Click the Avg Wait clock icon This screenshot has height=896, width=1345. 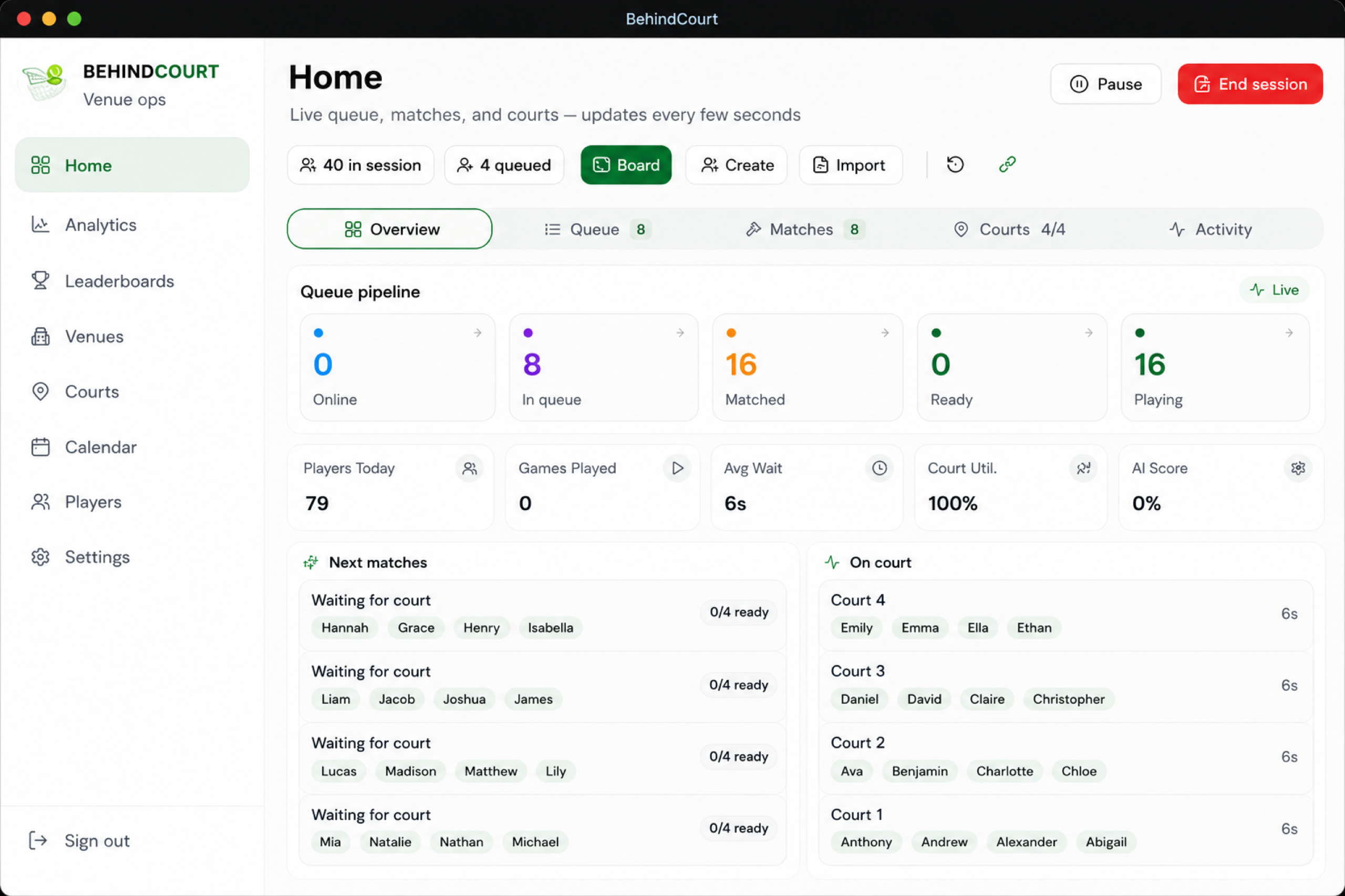(x=879, y=468)
